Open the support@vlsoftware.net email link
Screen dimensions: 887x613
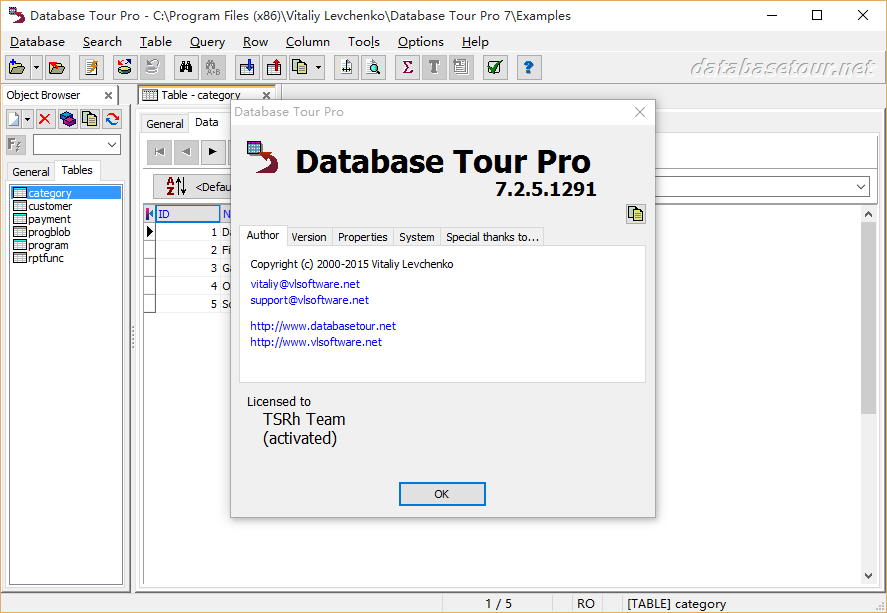click(309, 300)
